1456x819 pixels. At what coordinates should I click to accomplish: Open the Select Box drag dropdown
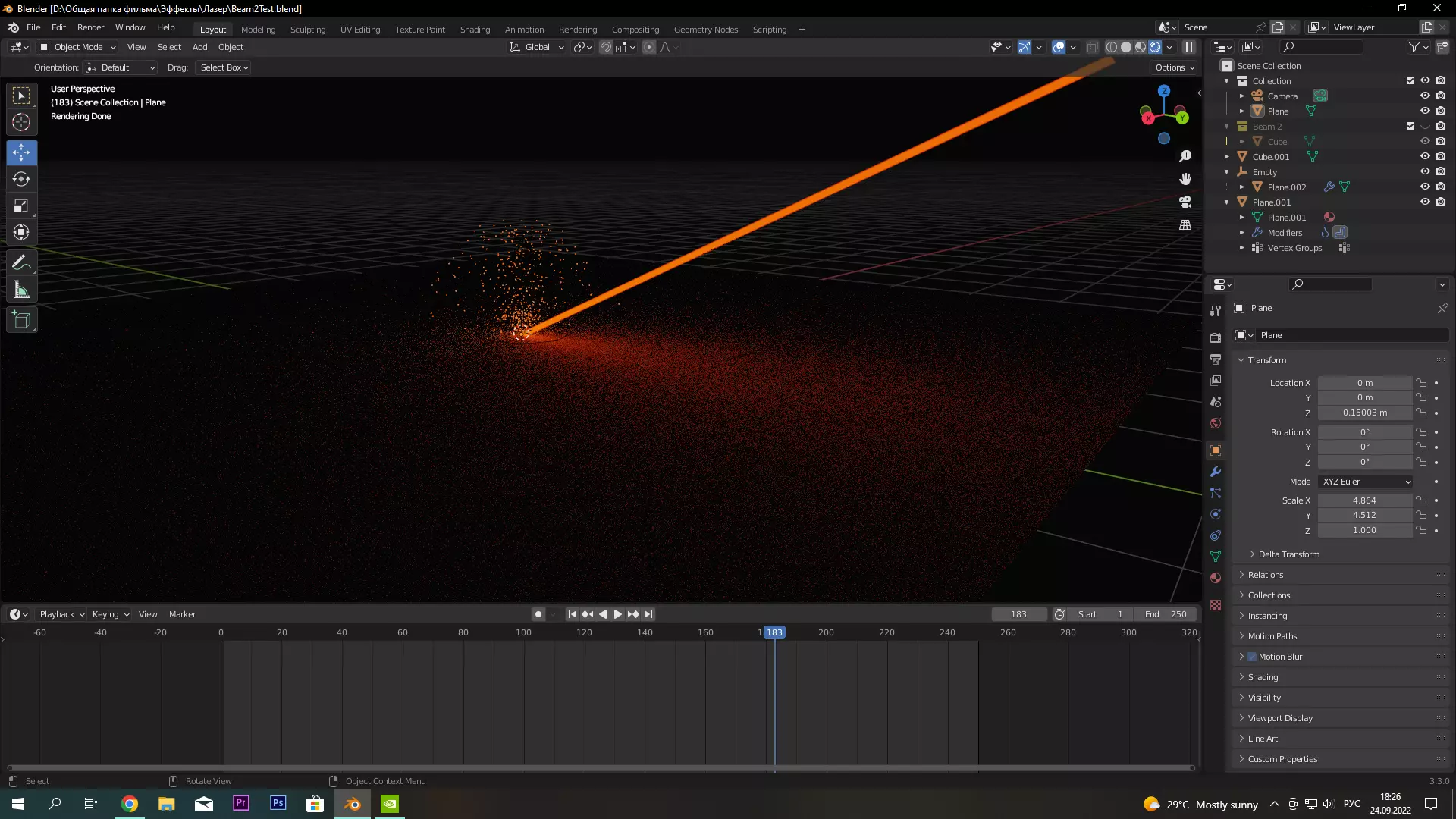coord(224,67)
